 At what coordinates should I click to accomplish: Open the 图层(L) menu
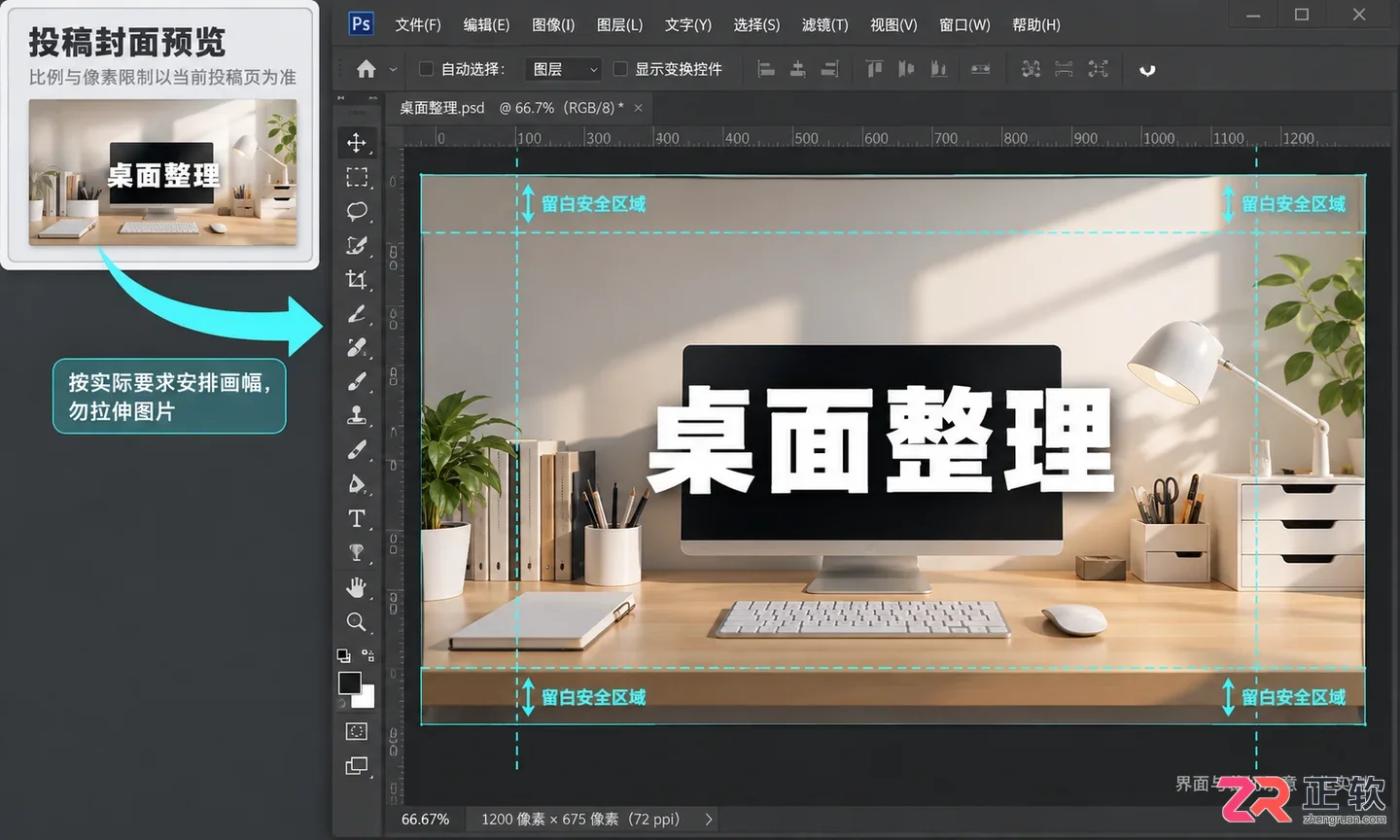[x=619, y=24]
